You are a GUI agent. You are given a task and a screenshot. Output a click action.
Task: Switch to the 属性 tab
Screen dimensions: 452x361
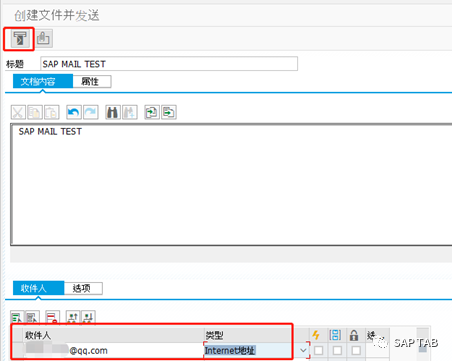[92, 82]
